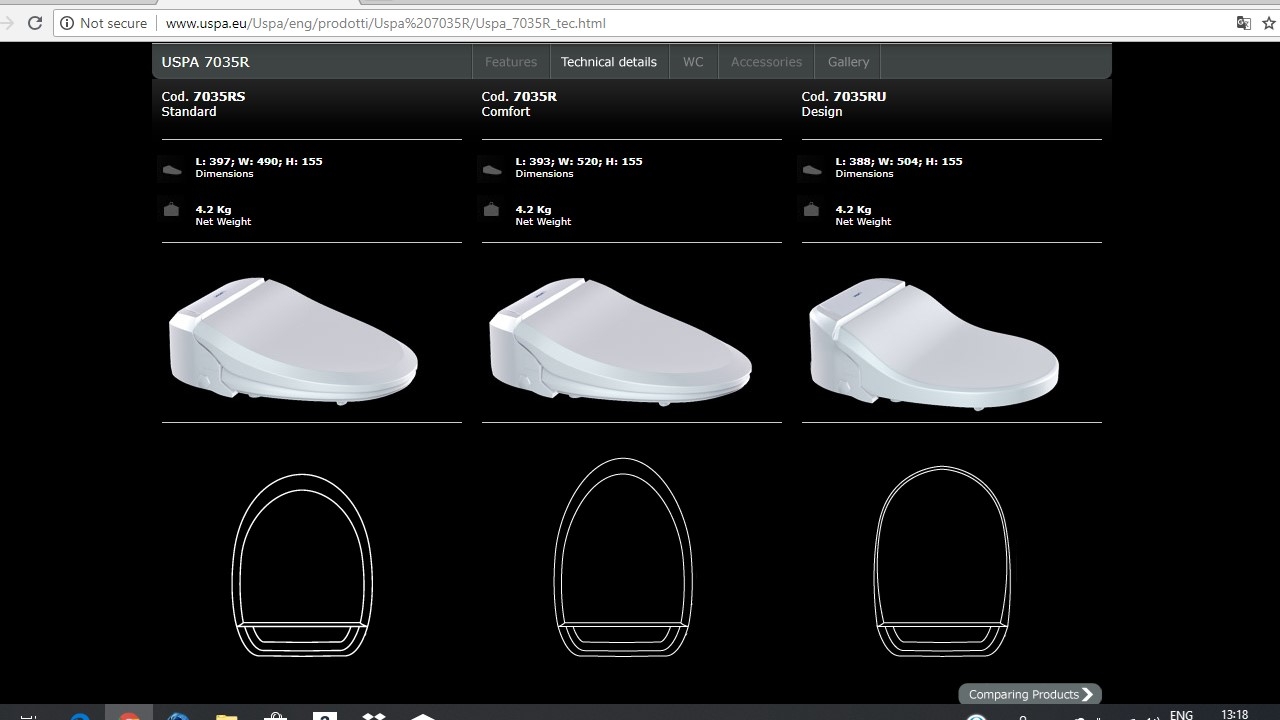This screenshot has height=720, width=1280.
Task: Click the 7035R Comfort seat product image
Action: click(620, 340)
